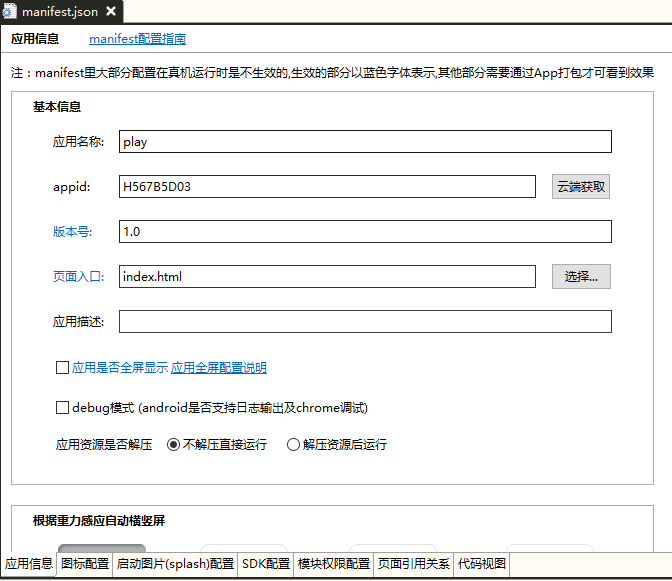This screenshot has height=581, width=672.
Task: Switch to the 页面引用关系 tab
Action: [x=414, y=563]
